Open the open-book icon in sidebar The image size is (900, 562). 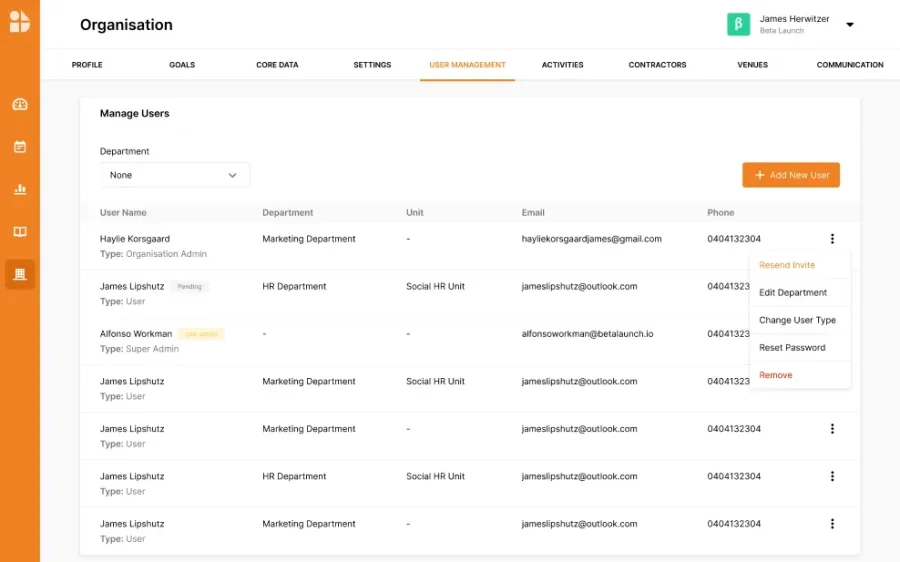pos(20,231)
